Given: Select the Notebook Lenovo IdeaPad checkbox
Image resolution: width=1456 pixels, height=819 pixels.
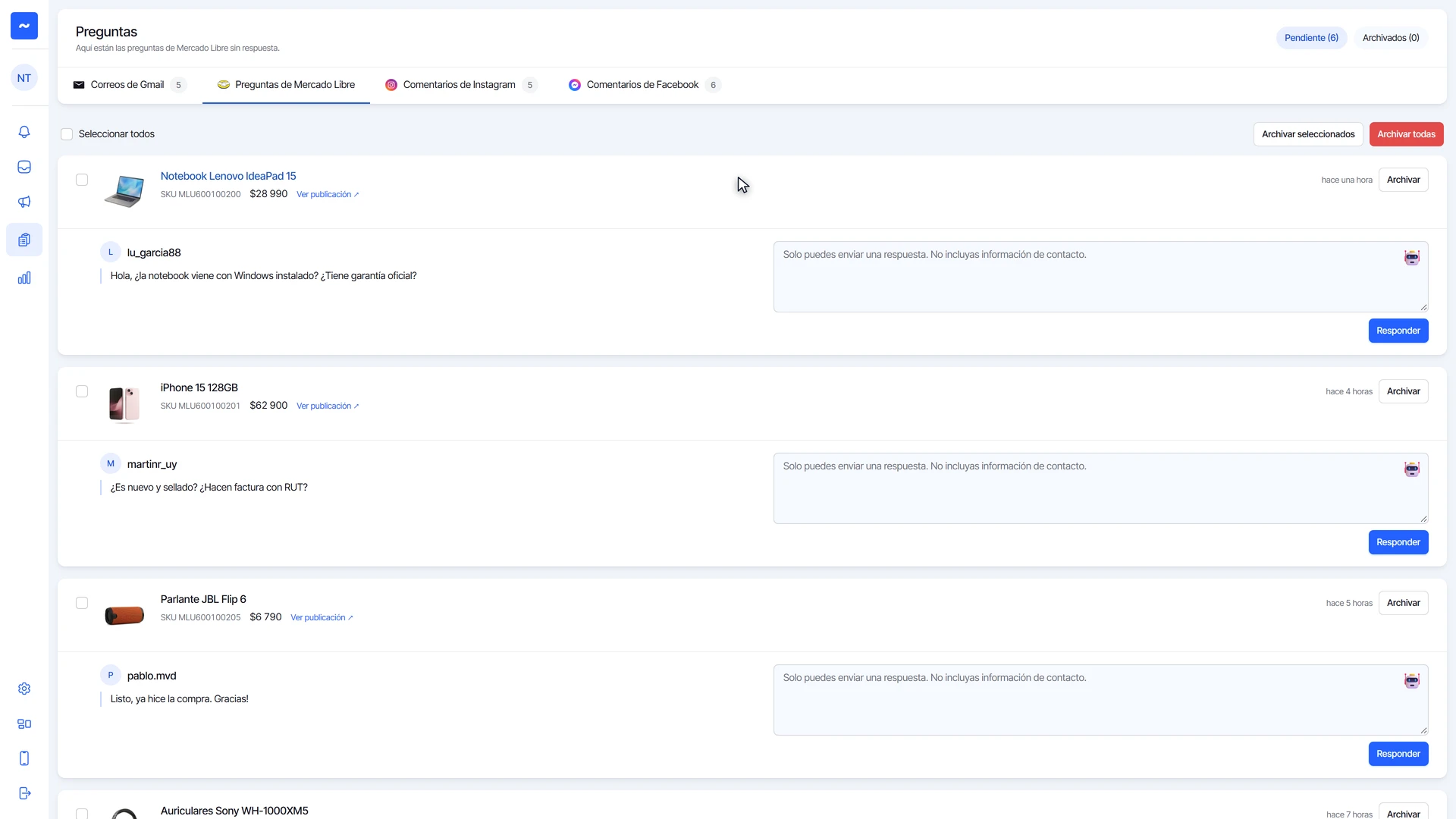Looking at the screenshot, I should coord(82,180).
